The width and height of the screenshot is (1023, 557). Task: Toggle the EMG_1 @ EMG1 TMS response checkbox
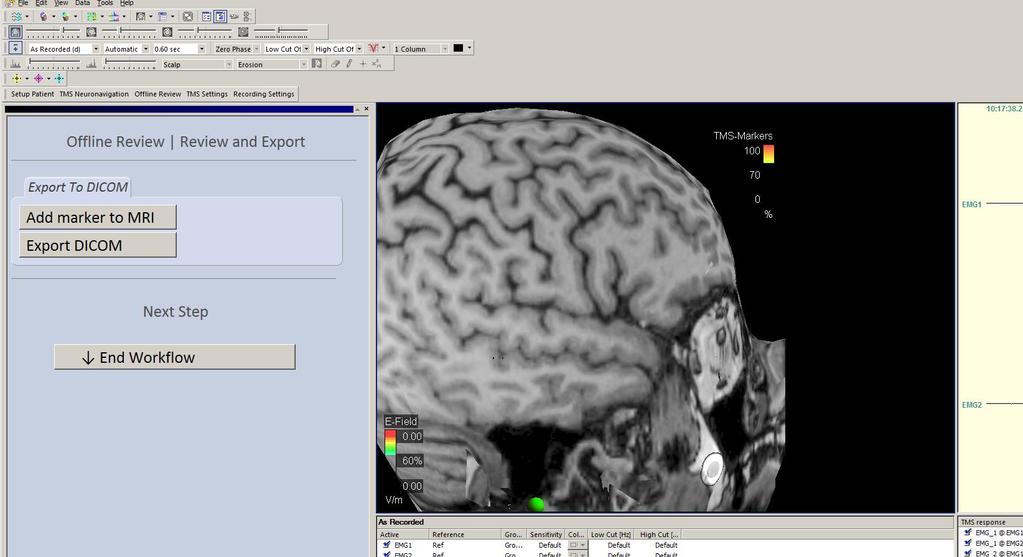[x=968, y=533]
